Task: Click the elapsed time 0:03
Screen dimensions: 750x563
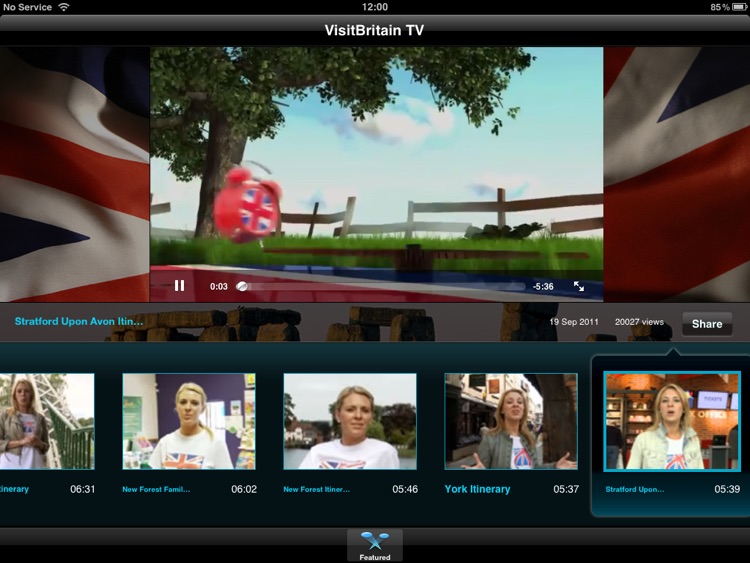Action: coord(219,287)
